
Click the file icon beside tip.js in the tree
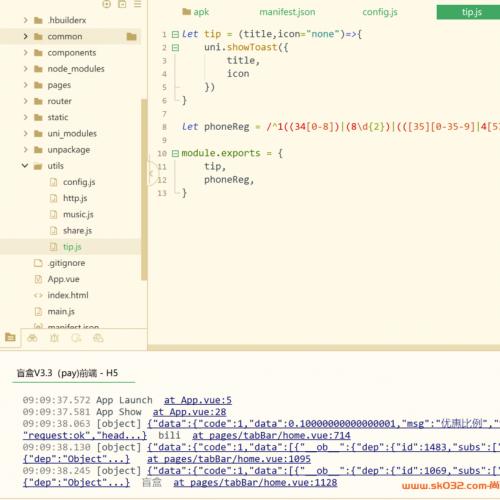tap(53, 247)
